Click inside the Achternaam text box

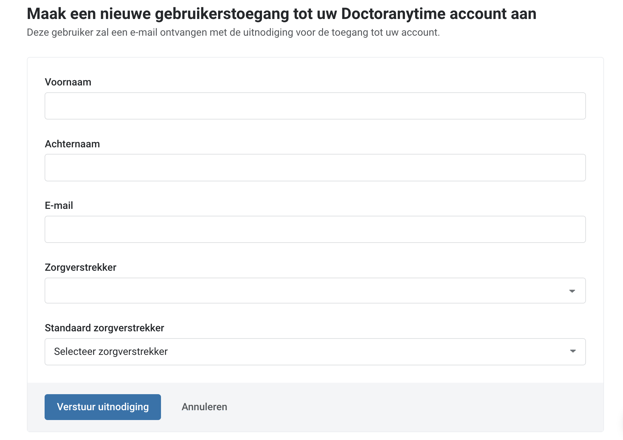[315, 168]
